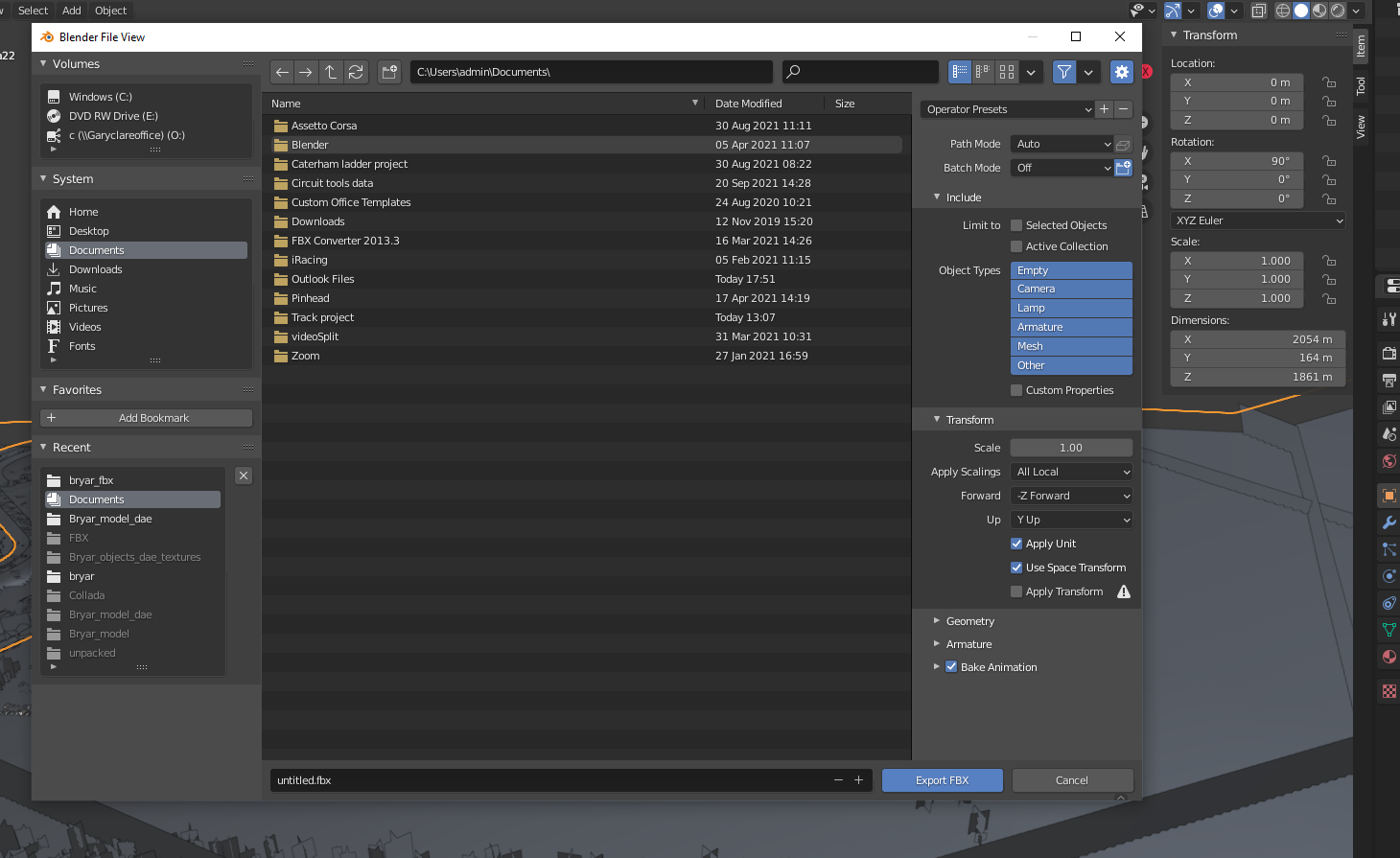Switch to thumbnail display mode
The width and height of the screenshot is (1400, 858).
[1007, 72]
